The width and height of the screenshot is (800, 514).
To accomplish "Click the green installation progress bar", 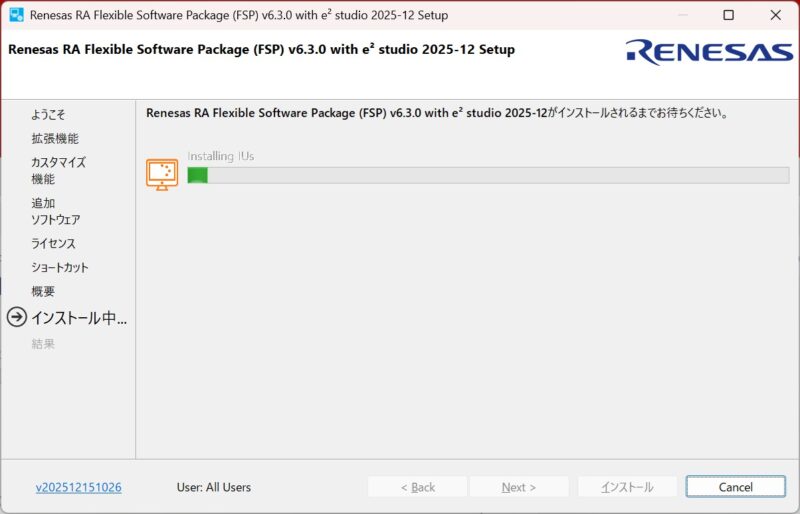I will (487, 176).
